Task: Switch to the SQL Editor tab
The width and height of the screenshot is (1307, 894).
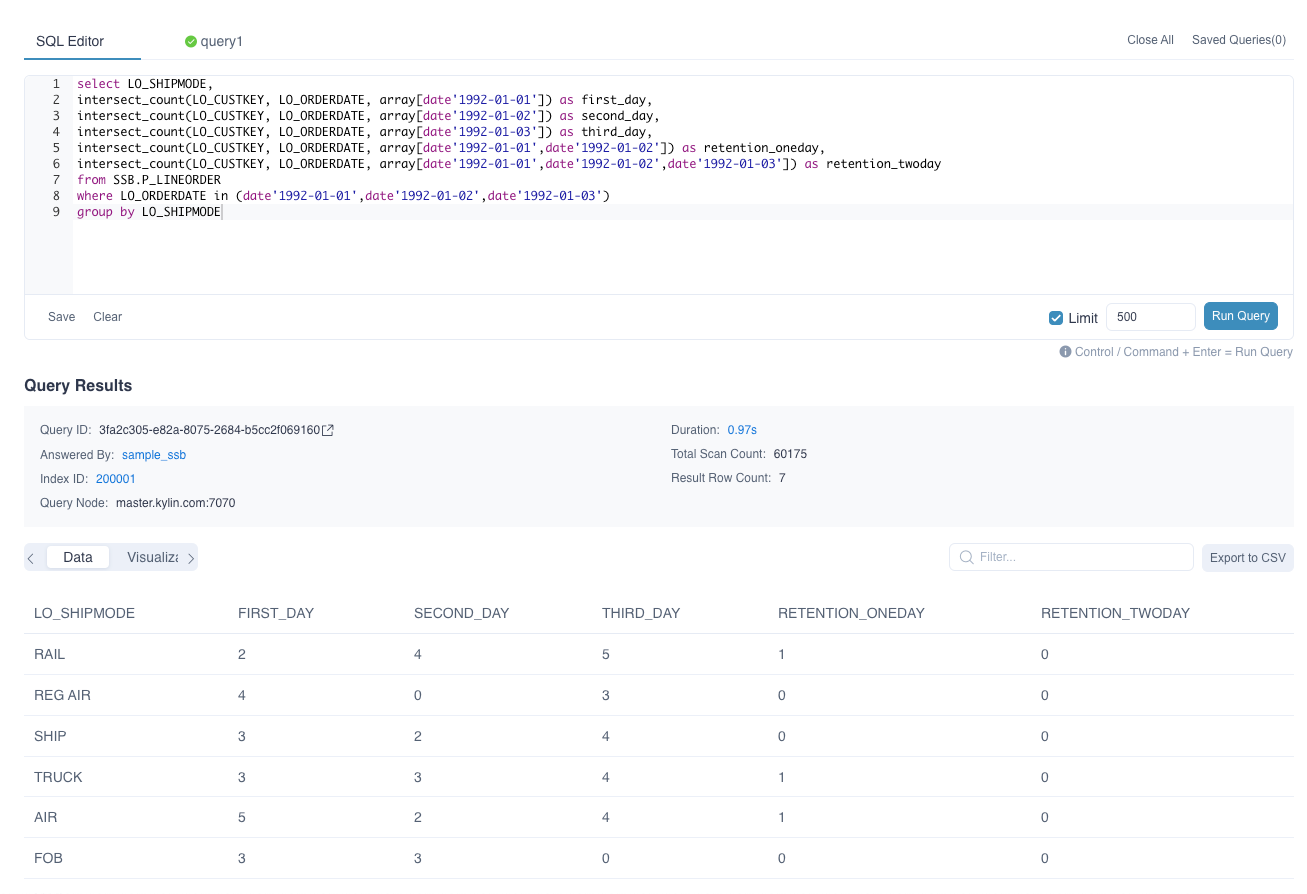Action: [x=70, y=41]
